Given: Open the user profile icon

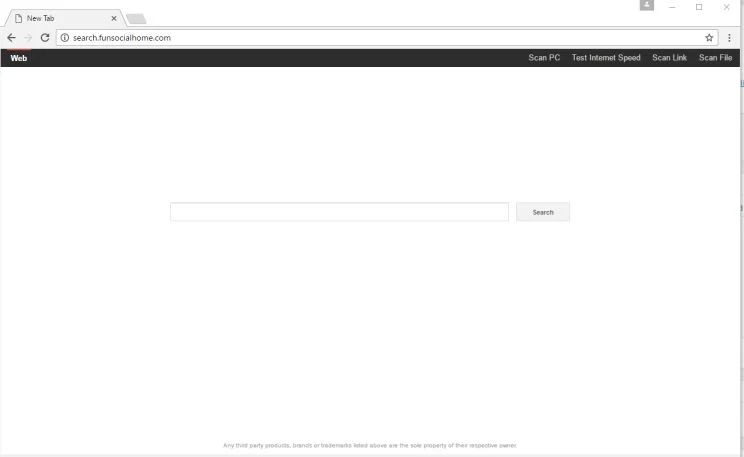Looking at the screenshot, I should (646, 5).
